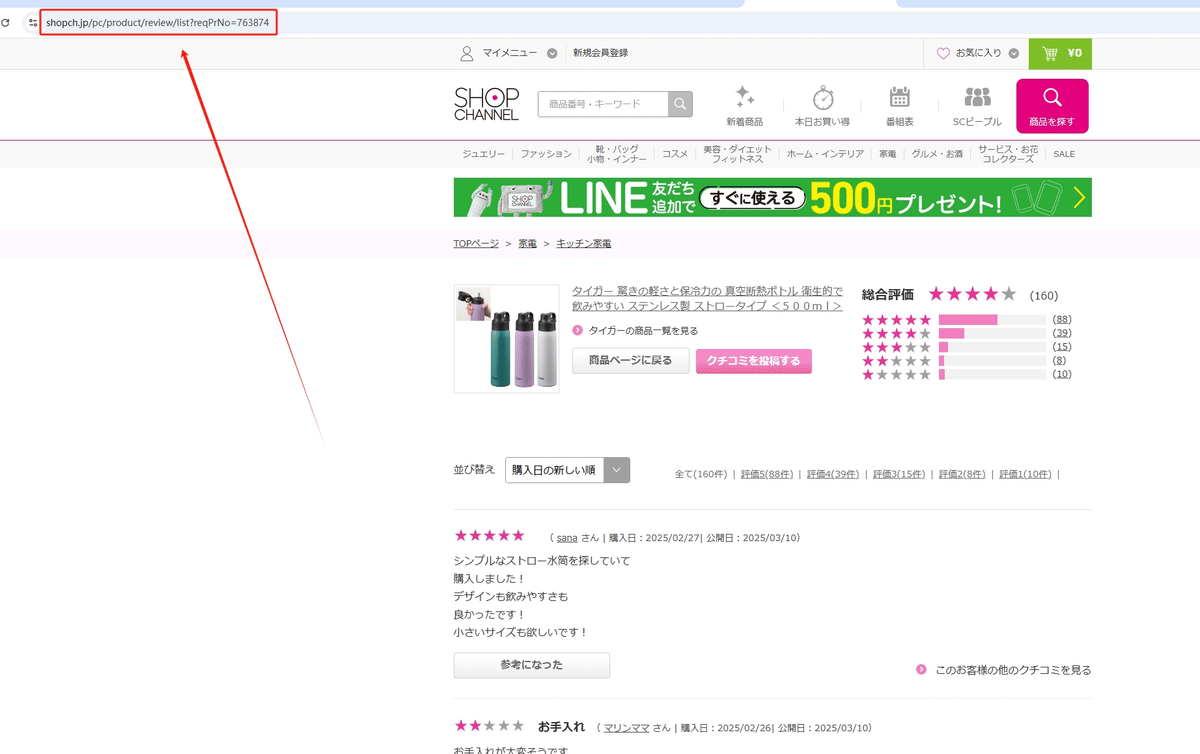The width and height of the screenshot is (1200, 754).
Task: Open the shopping cart ¥0
Action: click(1060, 54)
